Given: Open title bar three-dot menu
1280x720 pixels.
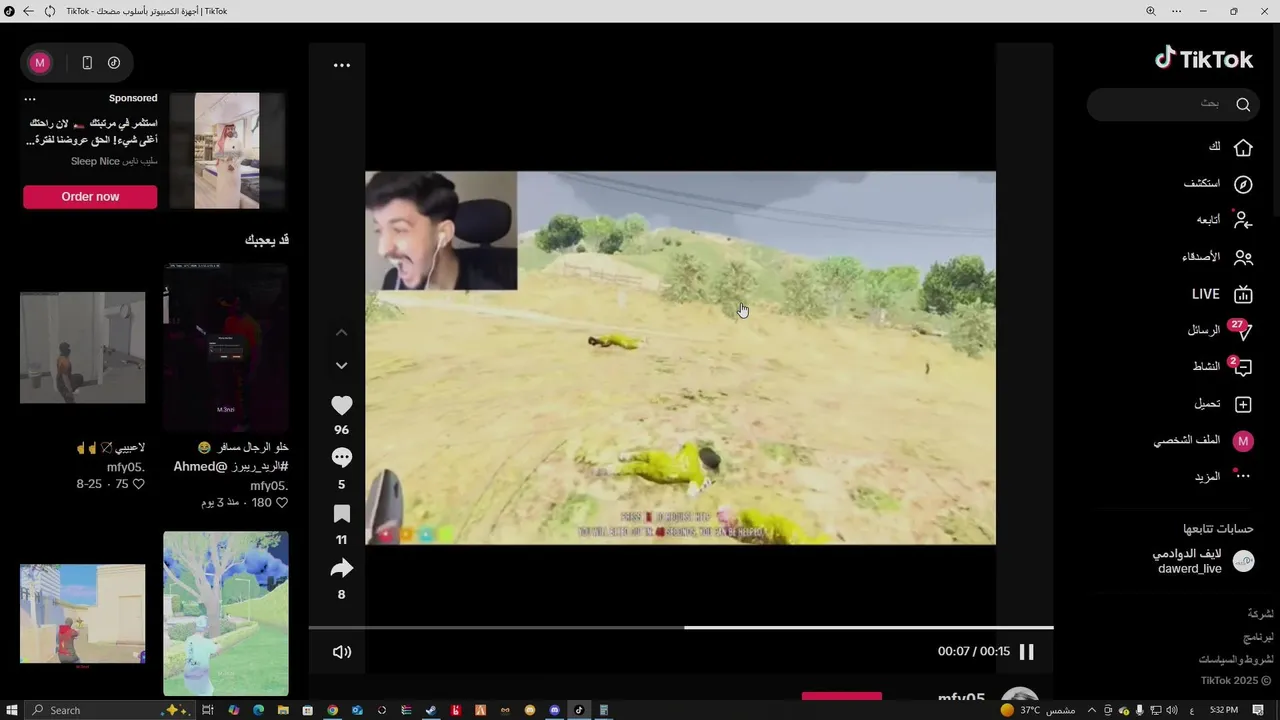Looking at the screenshot, I should click(x=1176, y=11).
